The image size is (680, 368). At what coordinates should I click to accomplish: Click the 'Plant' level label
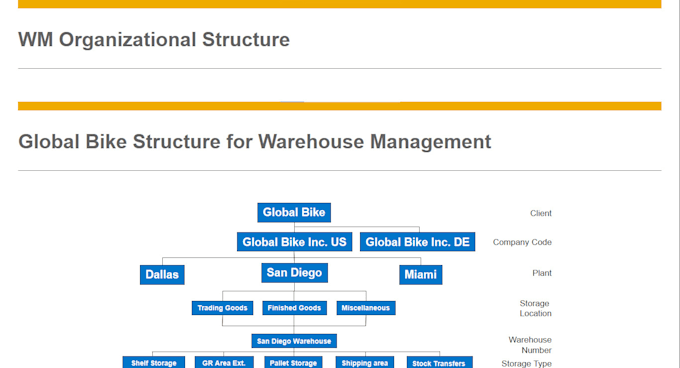pyautogui.click(x=542, y=273)
